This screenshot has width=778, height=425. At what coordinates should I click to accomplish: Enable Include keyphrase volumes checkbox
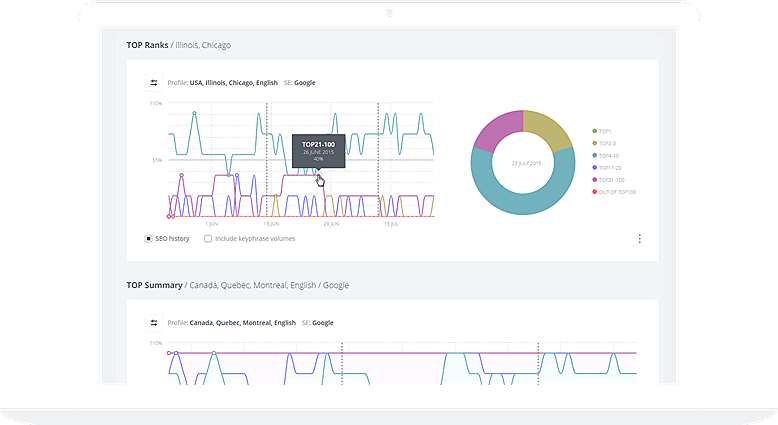(208, 239)
